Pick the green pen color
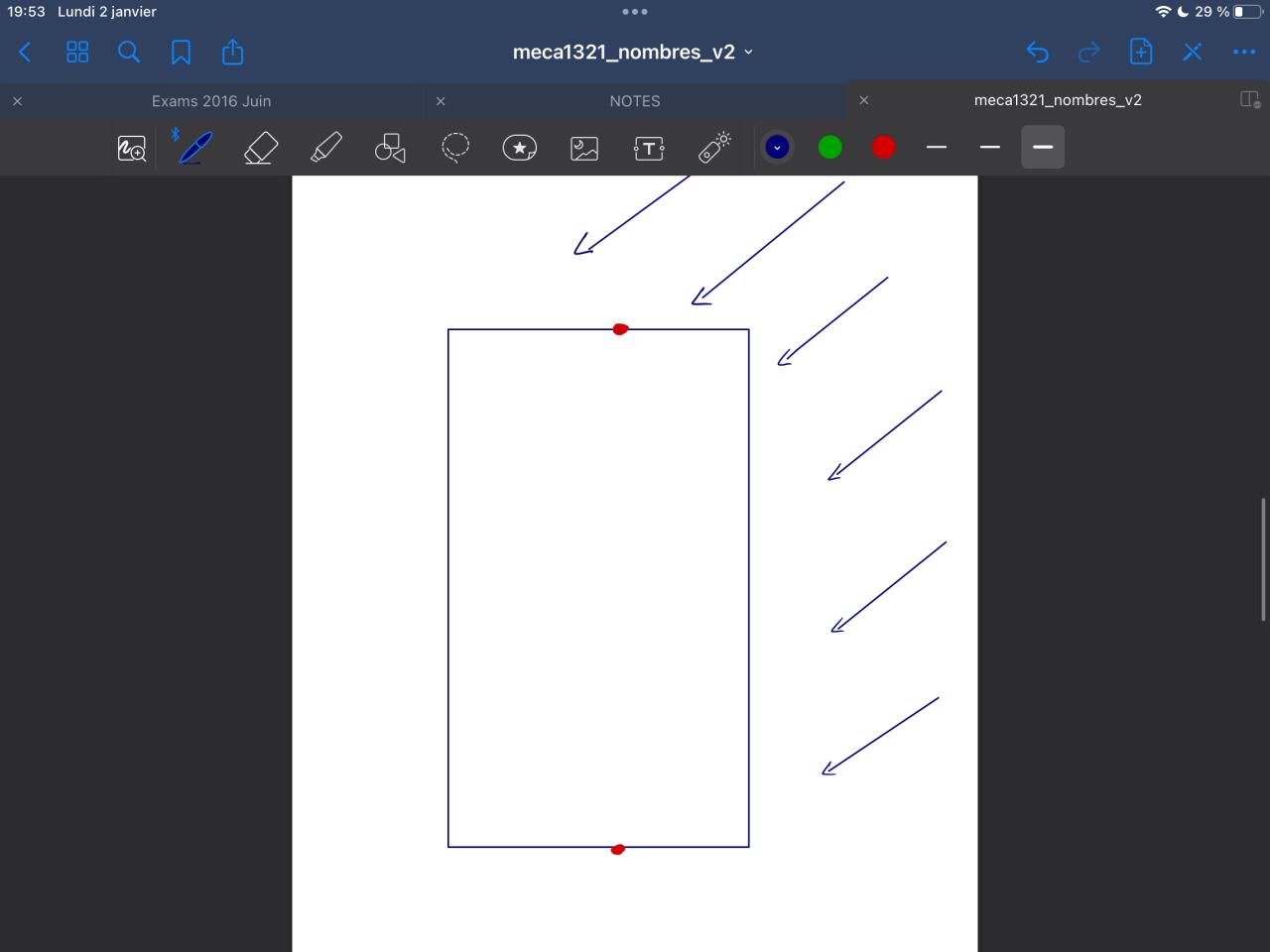 pyautogui.click(x=830, y=147)
